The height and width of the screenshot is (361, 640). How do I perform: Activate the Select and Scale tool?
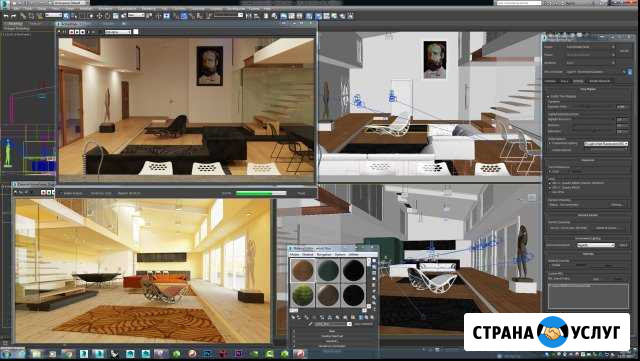[116, 16]
